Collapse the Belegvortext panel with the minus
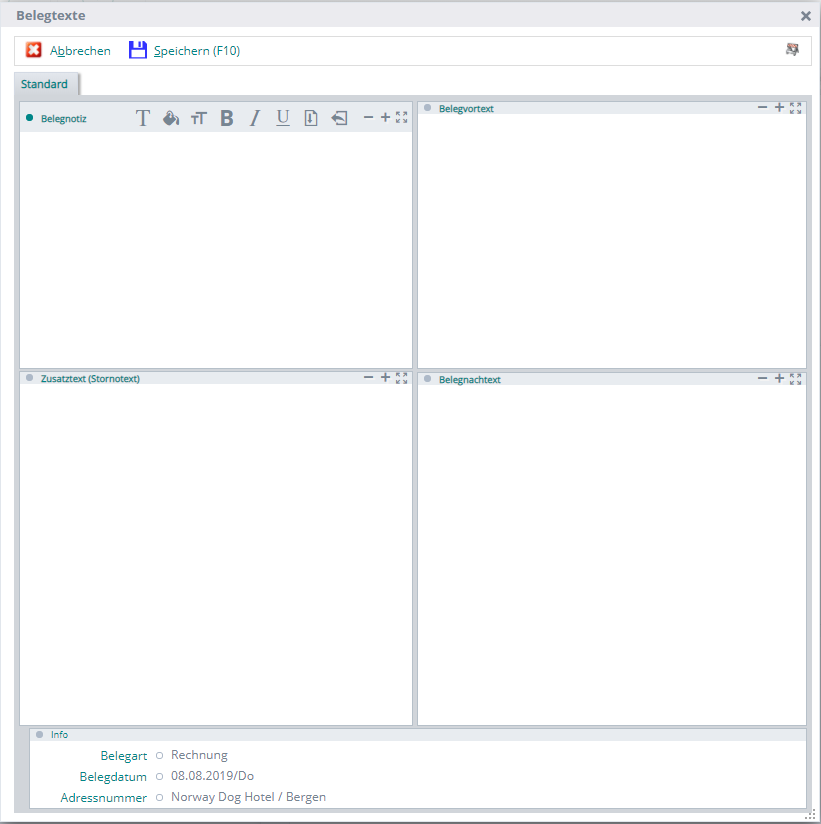Viewport: 821px width, 824px height. [762, 107]
